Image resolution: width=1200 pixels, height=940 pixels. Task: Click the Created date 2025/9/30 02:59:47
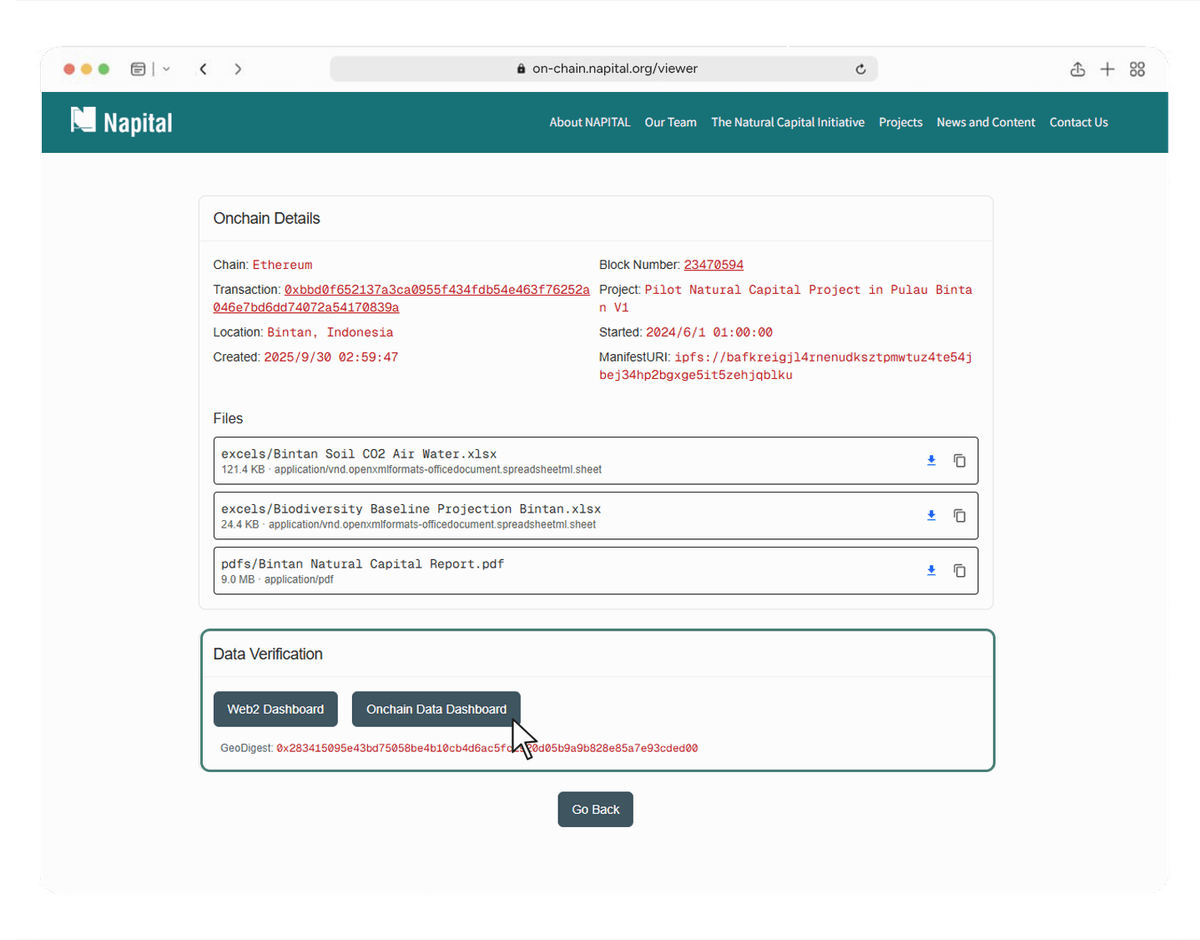tap(331, 357)
